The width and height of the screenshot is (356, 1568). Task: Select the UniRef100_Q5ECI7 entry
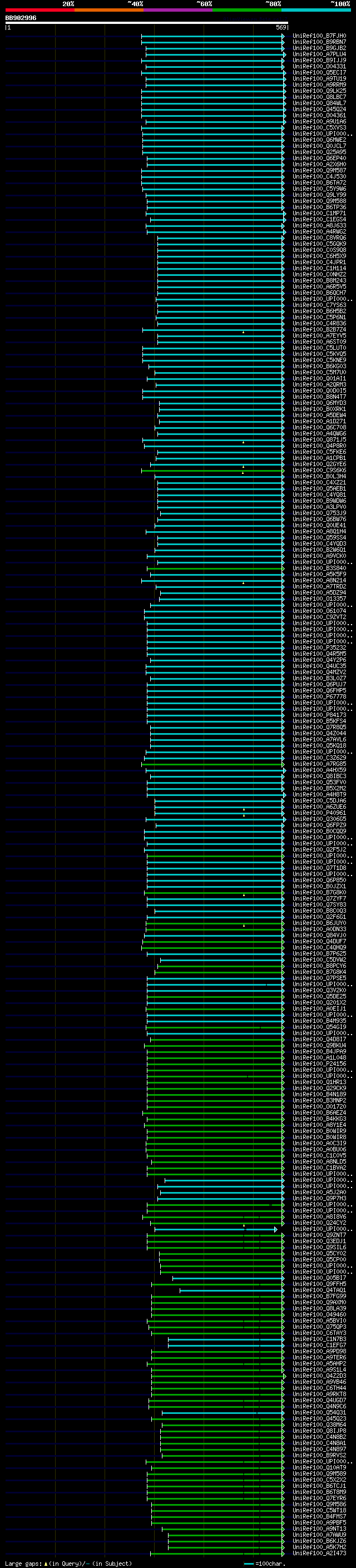(319, 72)
